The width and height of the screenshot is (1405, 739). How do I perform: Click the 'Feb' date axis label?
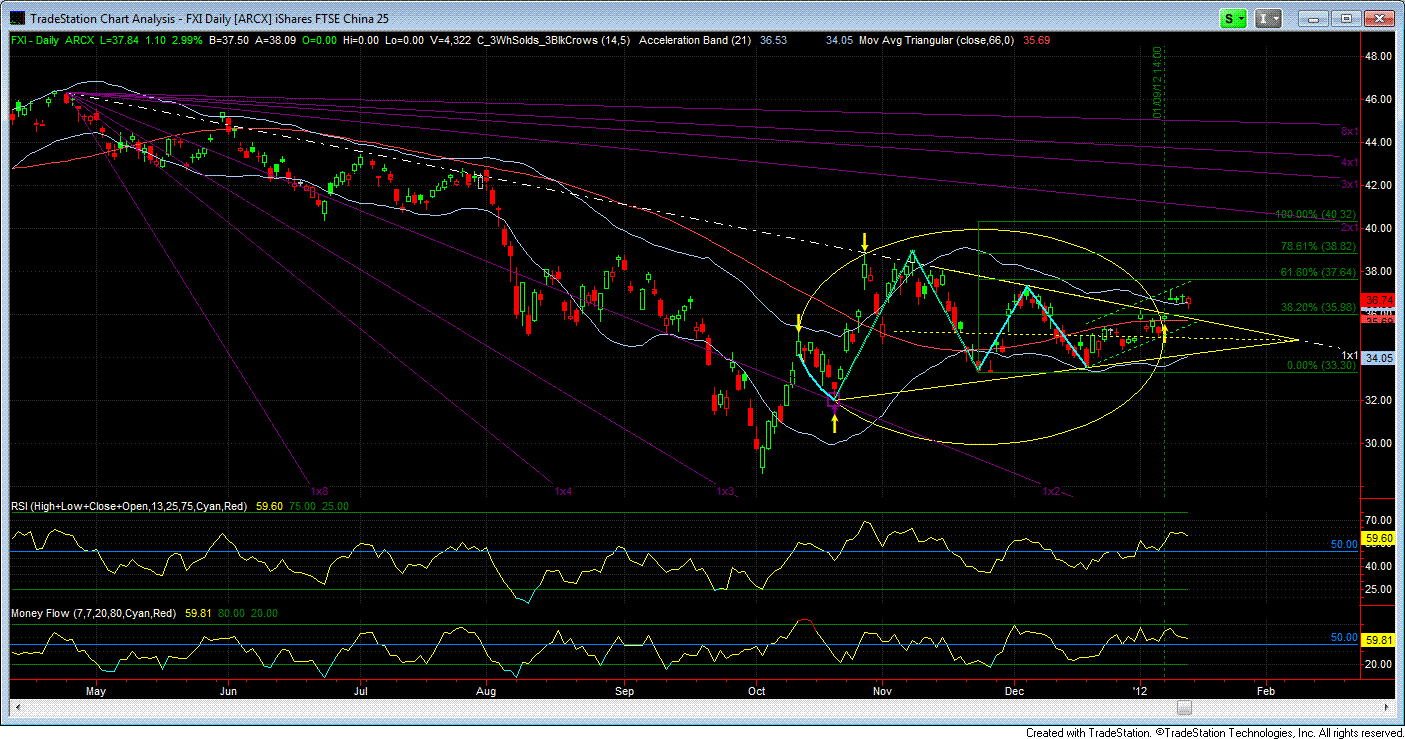[1265, 691]
